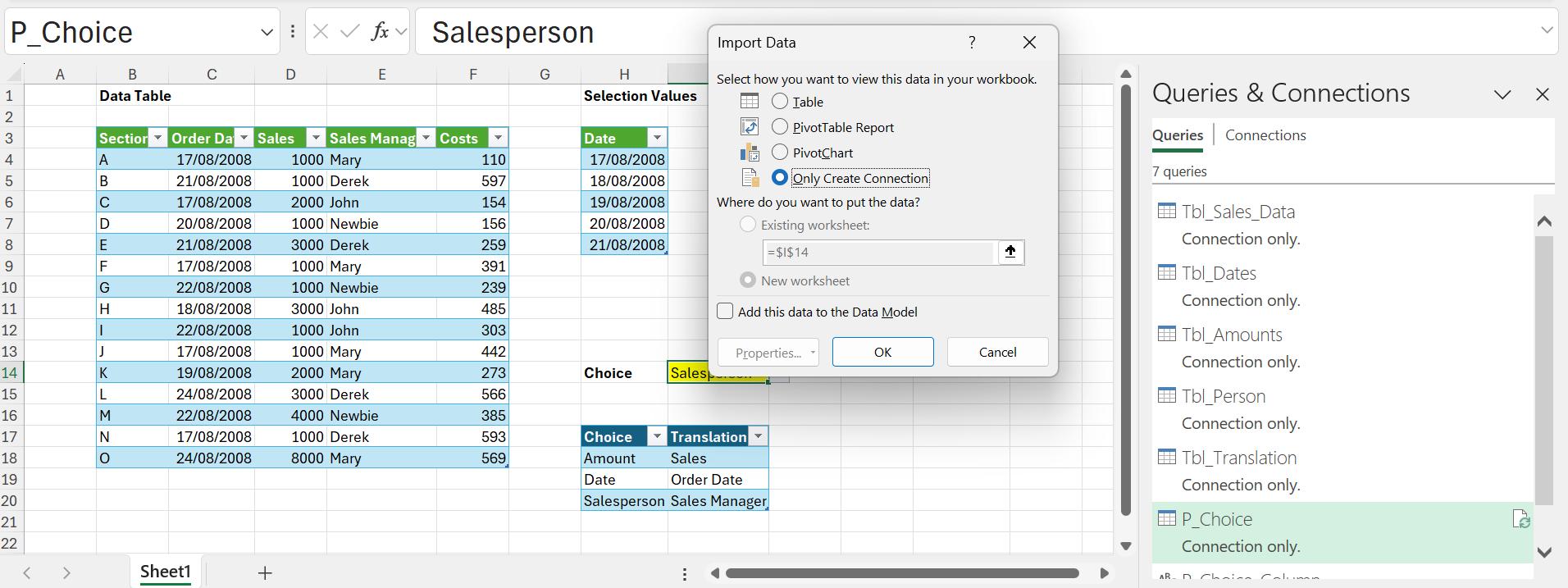Screen dimensions: 1568x588
Task: Open the Section column filter dropdown
Action: point(158,138)
